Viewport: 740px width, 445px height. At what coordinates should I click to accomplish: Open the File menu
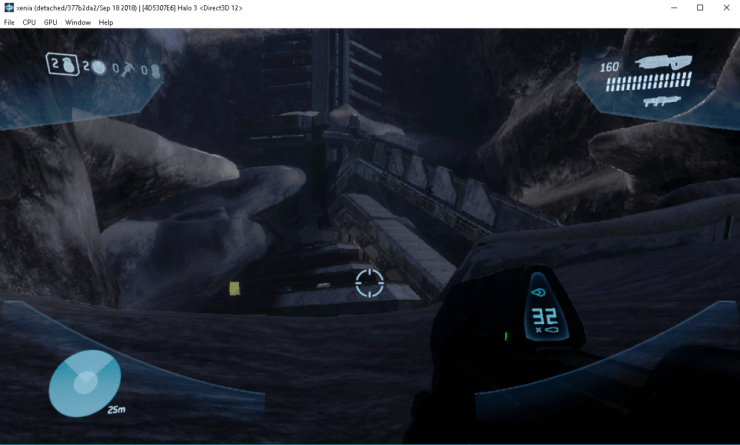point(9,22)
